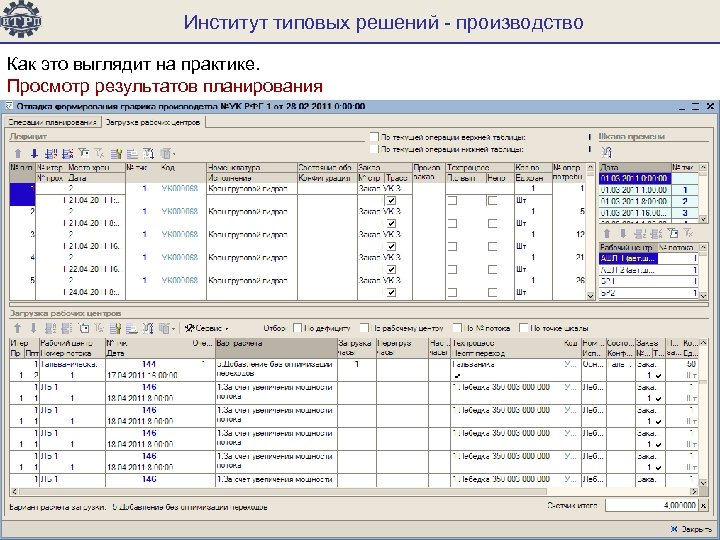Click list settings icon in Дефицит toolbar

coord(116,154)
